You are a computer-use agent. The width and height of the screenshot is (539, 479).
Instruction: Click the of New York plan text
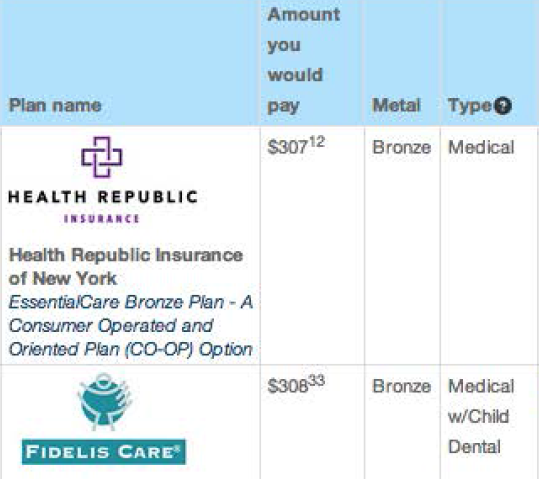click(63, 278)
